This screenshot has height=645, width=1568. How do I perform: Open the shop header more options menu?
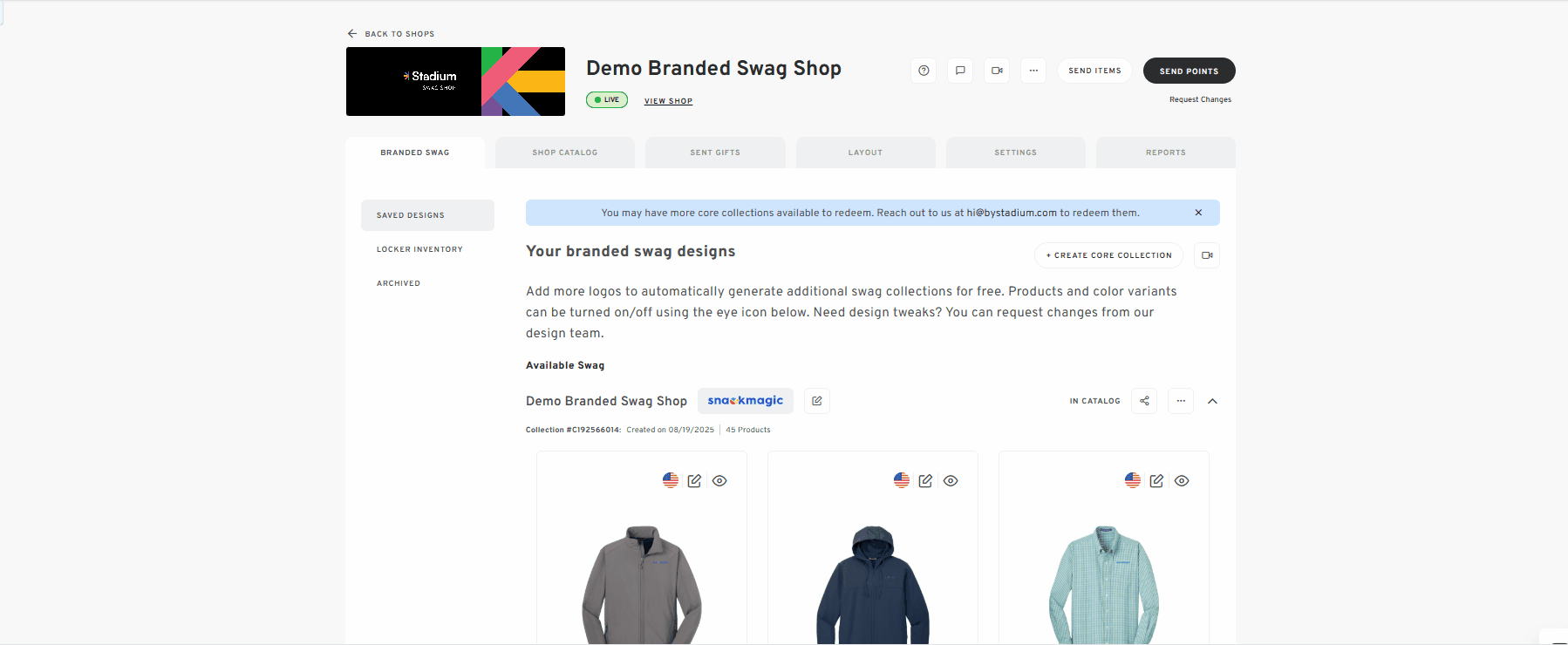1033,71
